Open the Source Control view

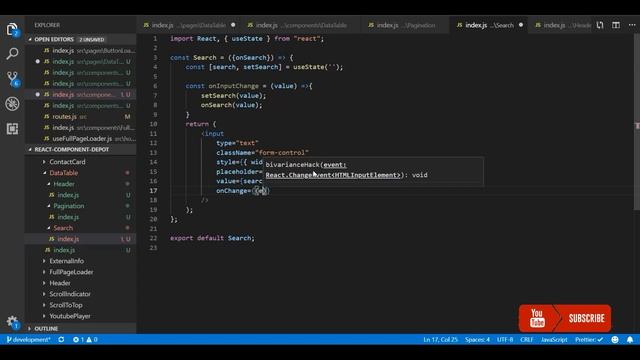[x=12, y=79]
